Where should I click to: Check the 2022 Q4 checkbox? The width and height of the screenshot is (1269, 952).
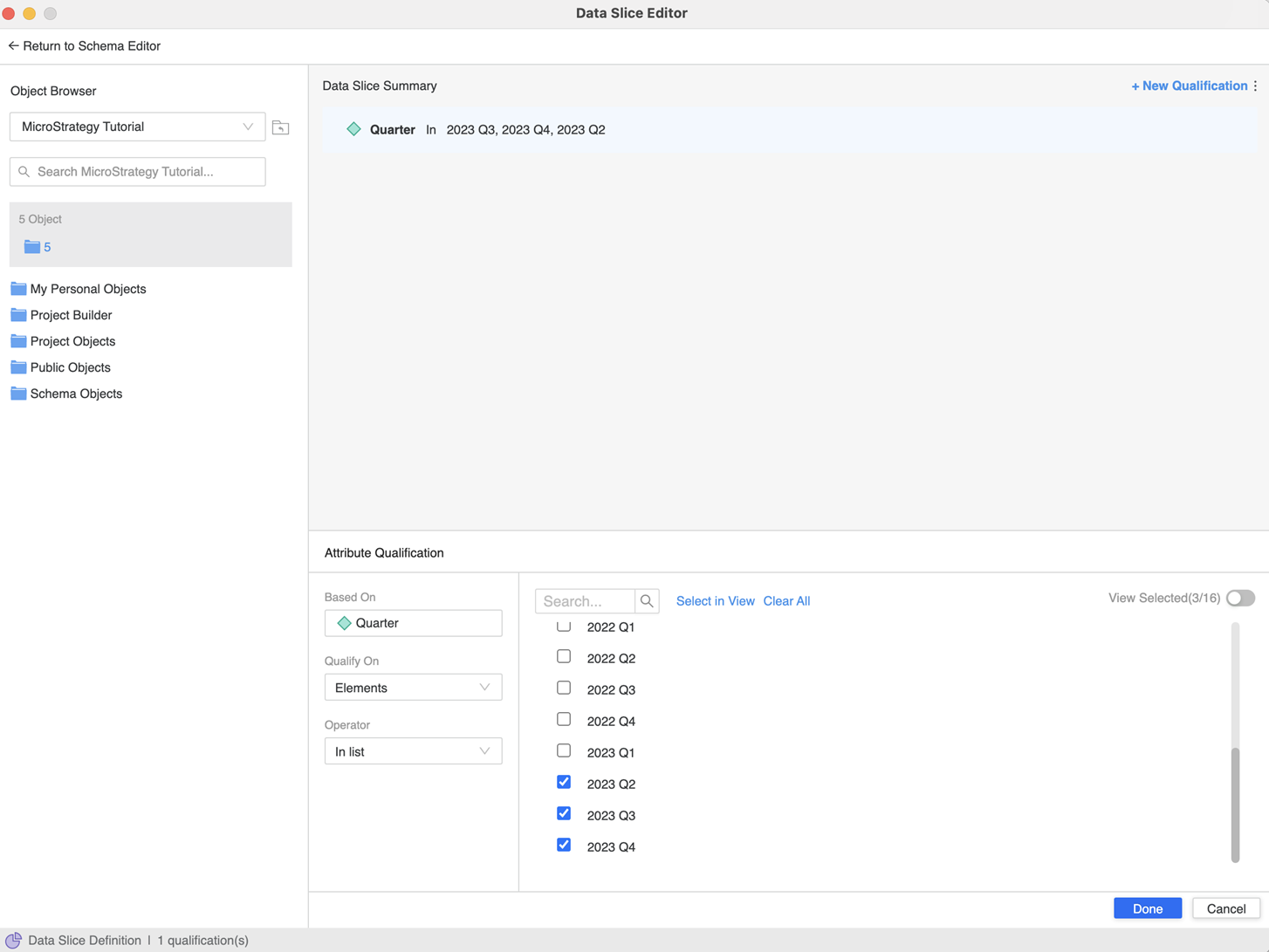[x=564, y=720]
